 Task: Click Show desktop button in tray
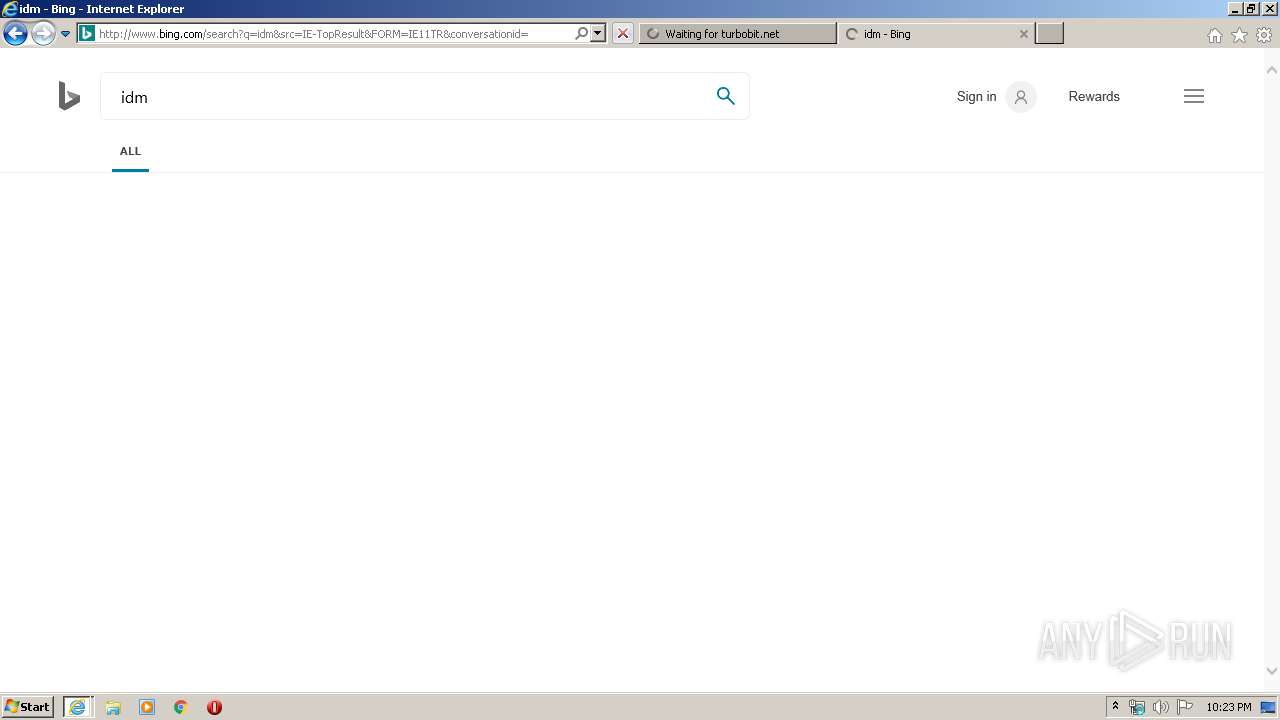tap(1269, 707)
